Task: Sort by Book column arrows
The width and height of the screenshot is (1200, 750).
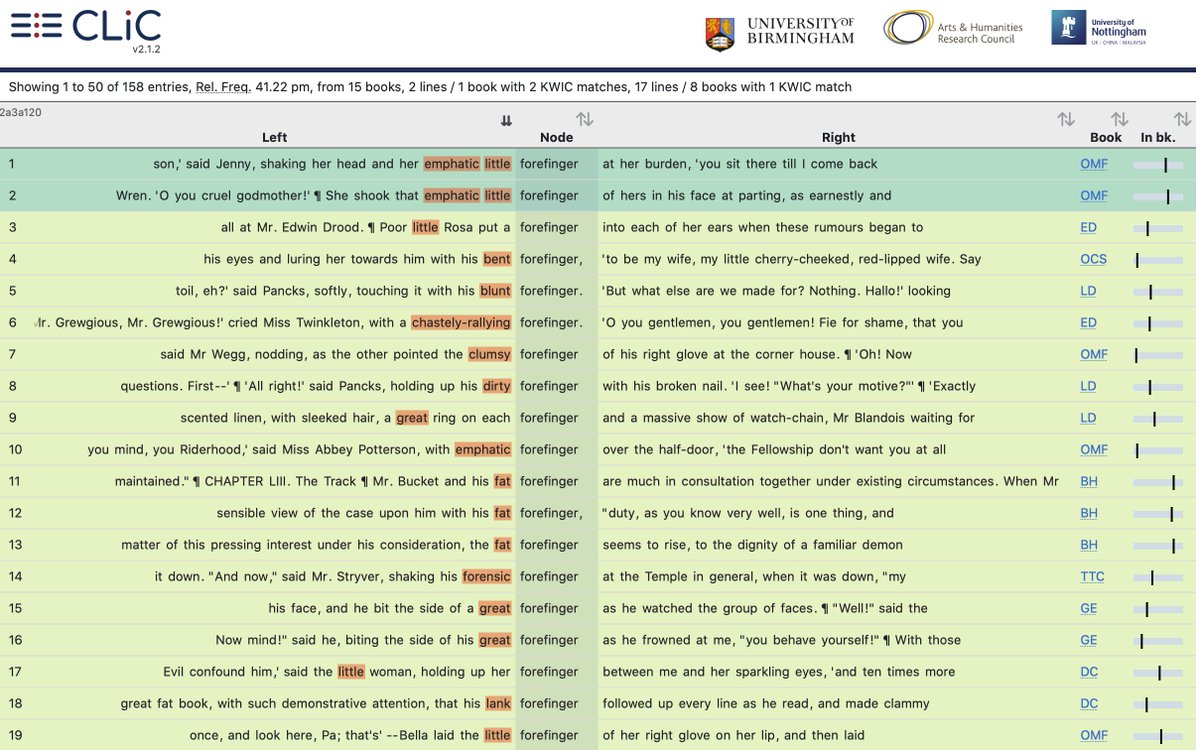Action: 1119,120
